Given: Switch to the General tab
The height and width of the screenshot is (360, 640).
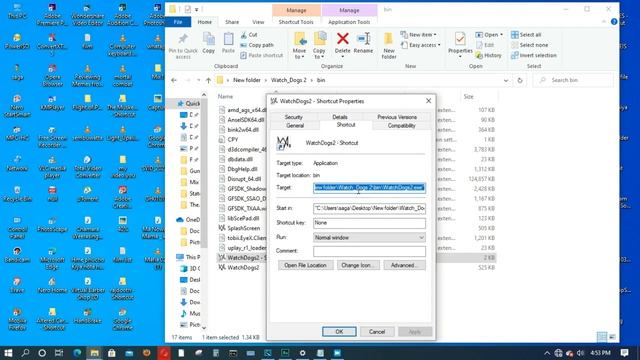Looking at the screenshot, I should pyautogui.click(x=295, y=126).
